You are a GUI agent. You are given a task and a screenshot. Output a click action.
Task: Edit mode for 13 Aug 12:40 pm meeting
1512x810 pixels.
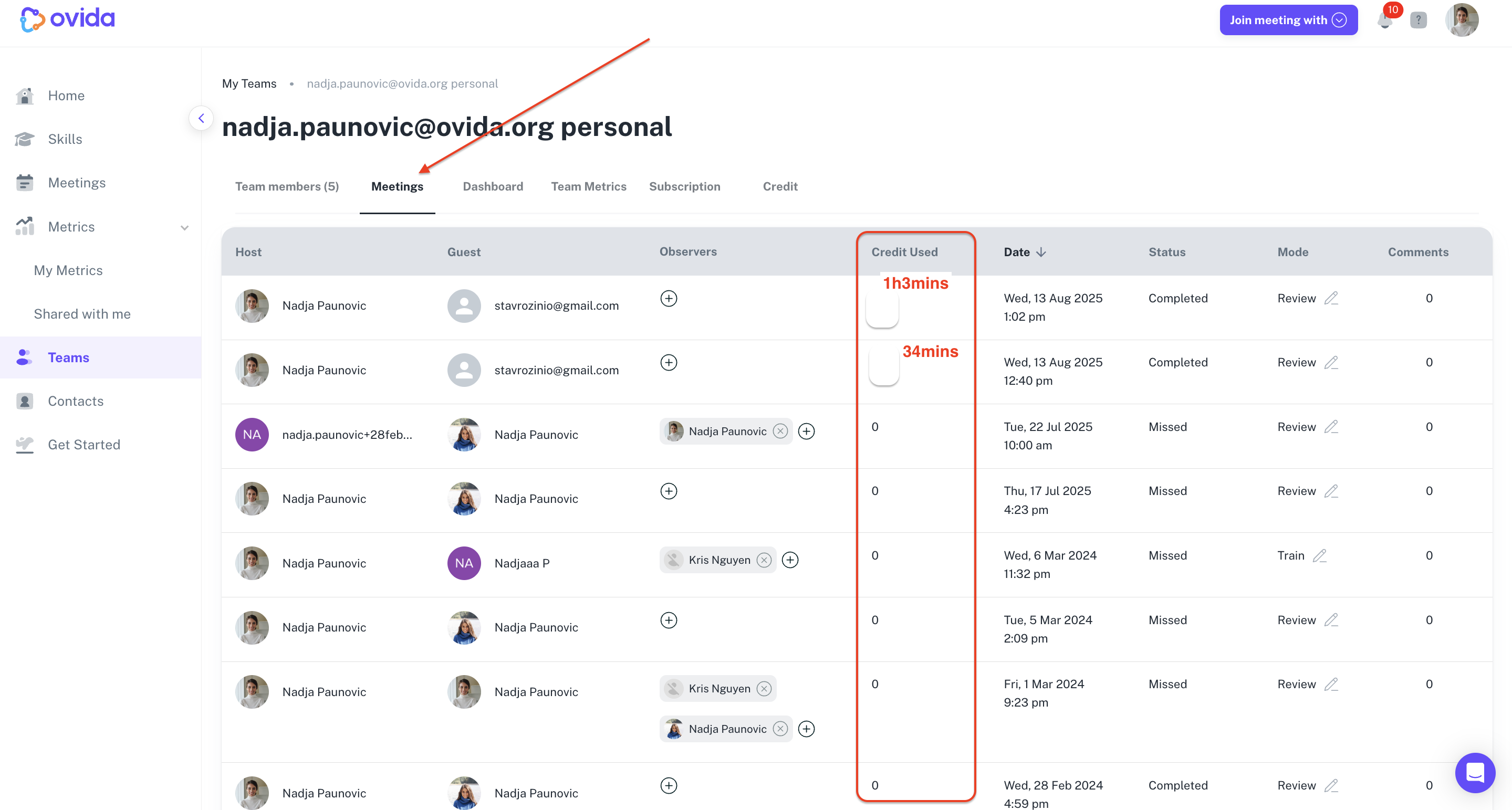(1331, 362)
